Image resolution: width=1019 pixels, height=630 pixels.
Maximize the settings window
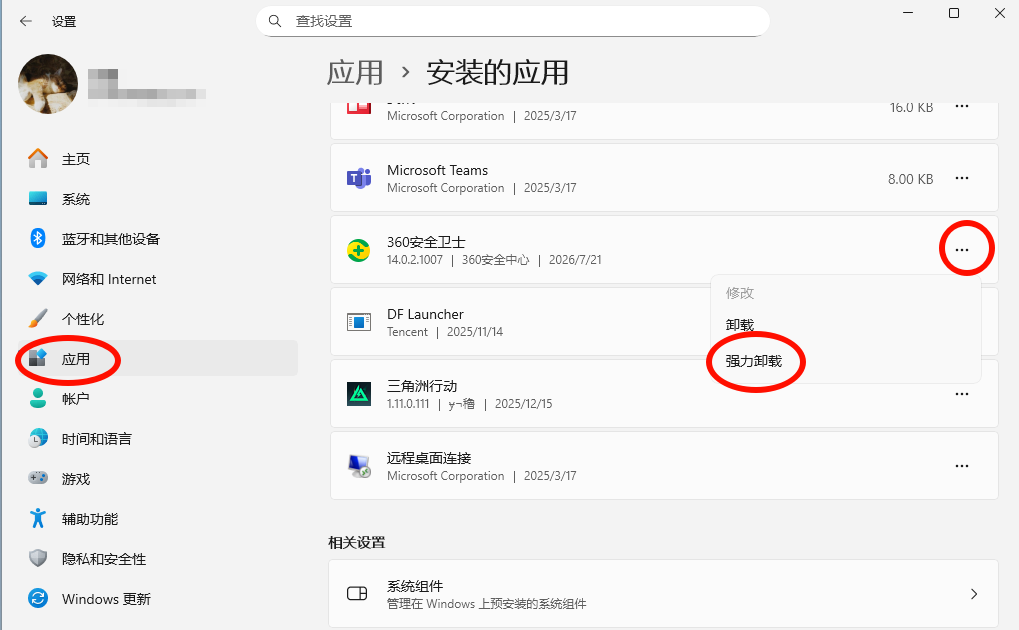pos(954,13)
